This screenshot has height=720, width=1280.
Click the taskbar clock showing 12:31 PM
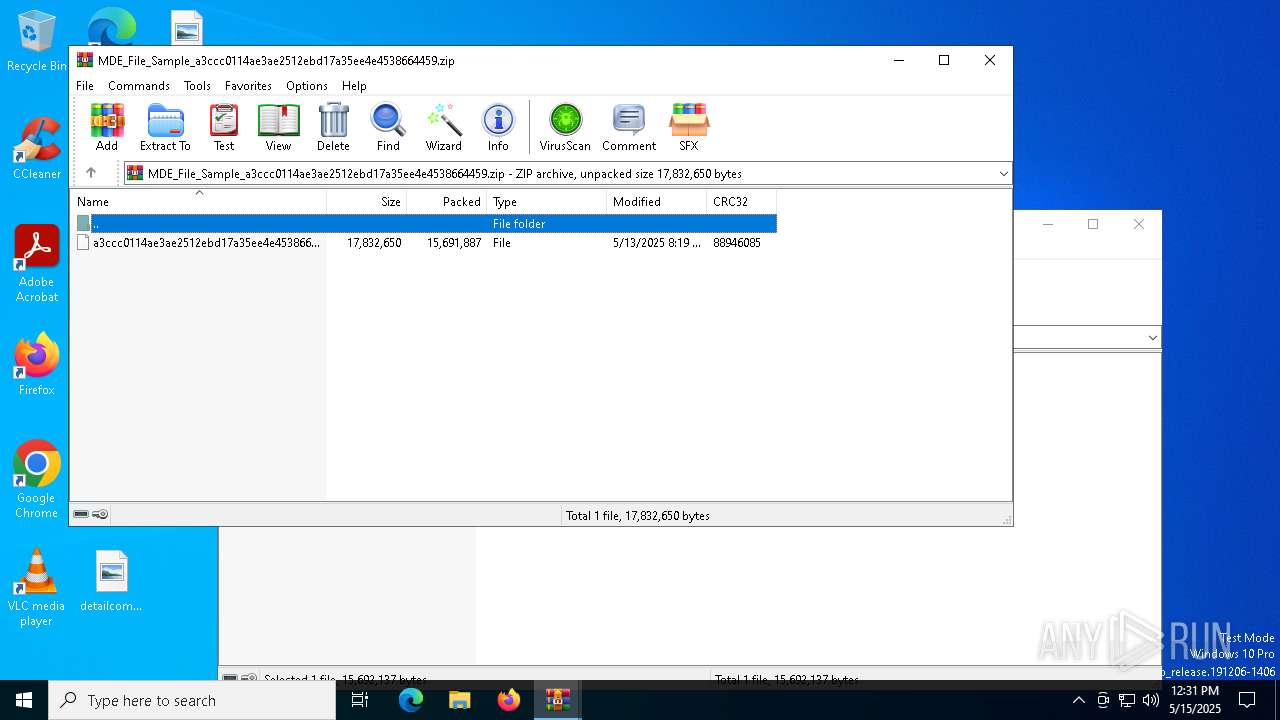point(1195,700)
